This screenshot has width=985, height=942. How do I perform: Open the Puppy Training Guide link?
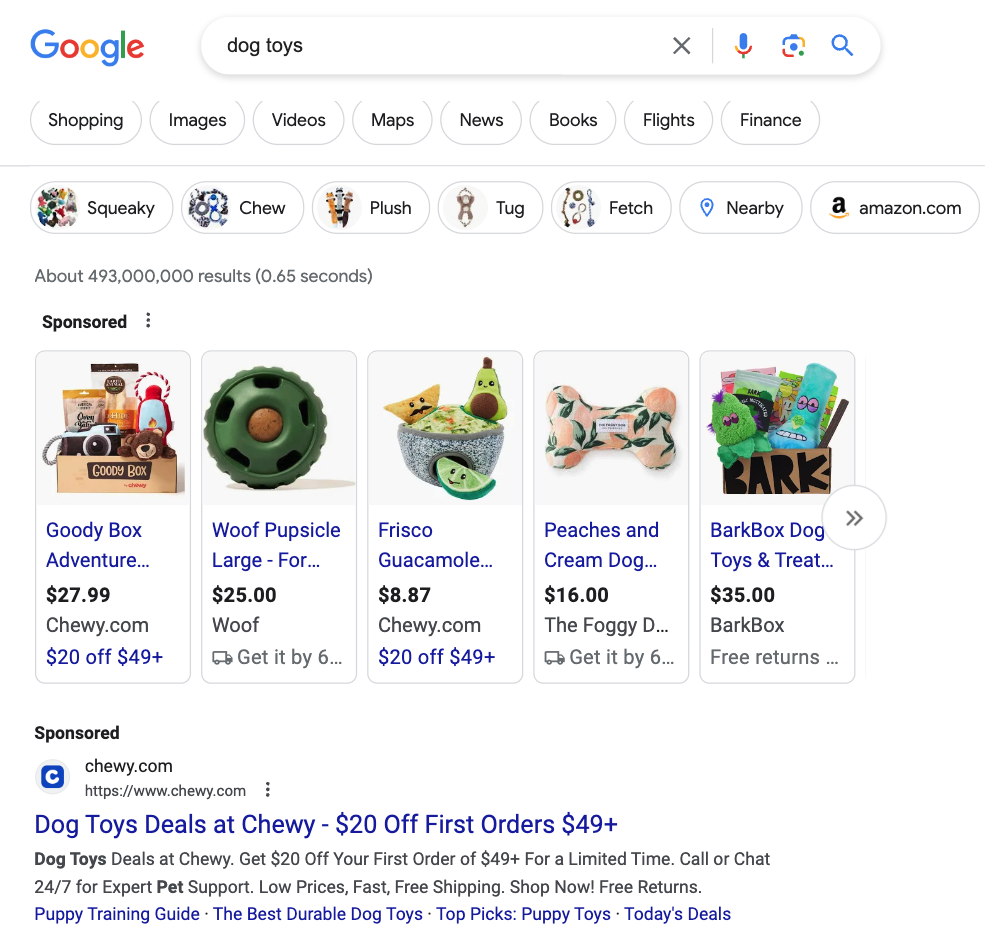(x=116, y=913)
